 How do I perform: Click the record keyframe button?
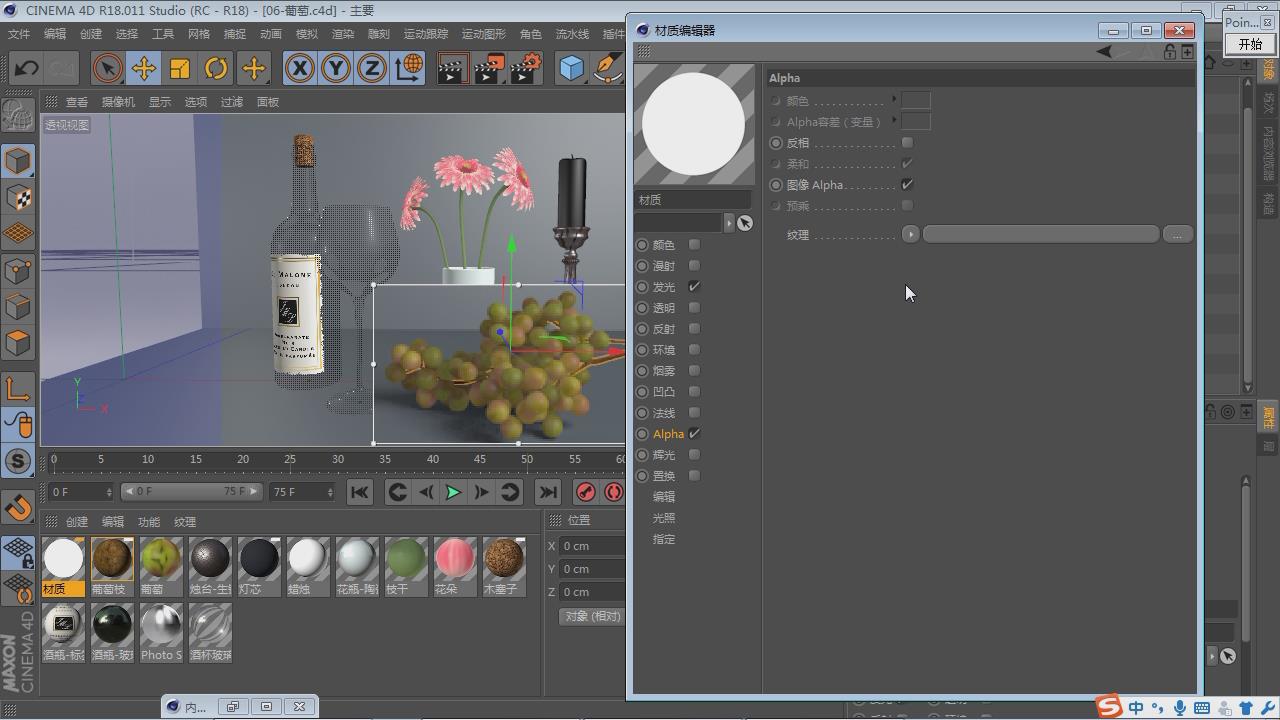point(586,491)
